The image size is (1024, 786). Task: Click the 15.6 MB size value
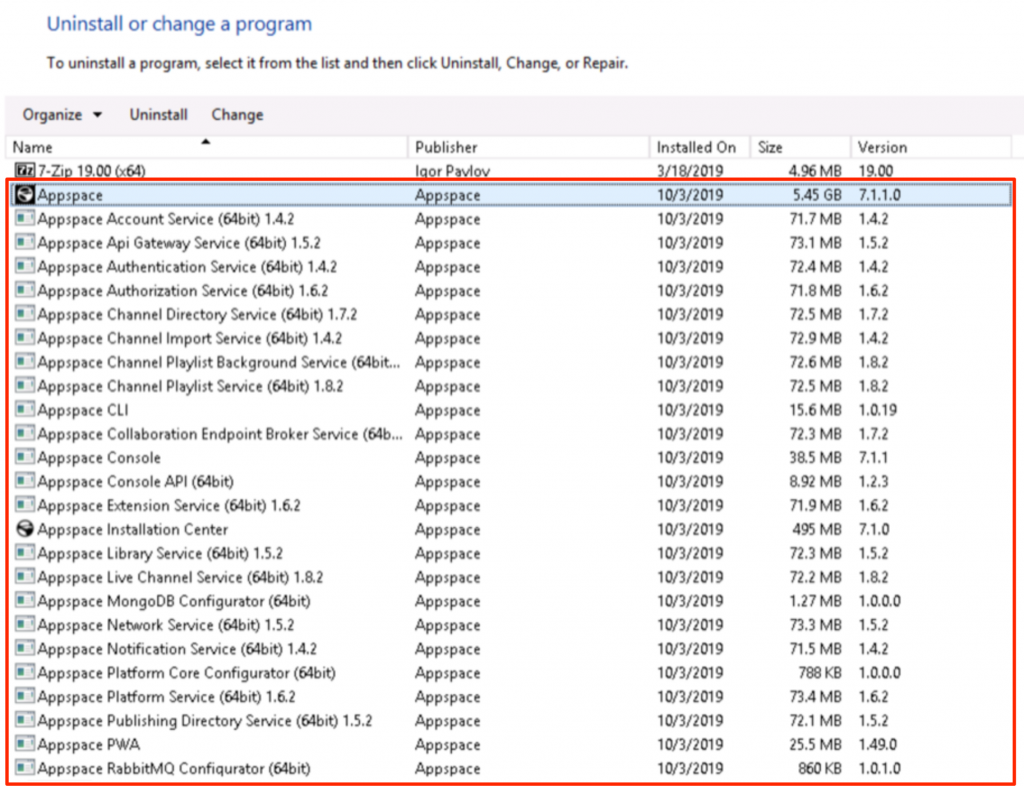click(x=815, y=410)
